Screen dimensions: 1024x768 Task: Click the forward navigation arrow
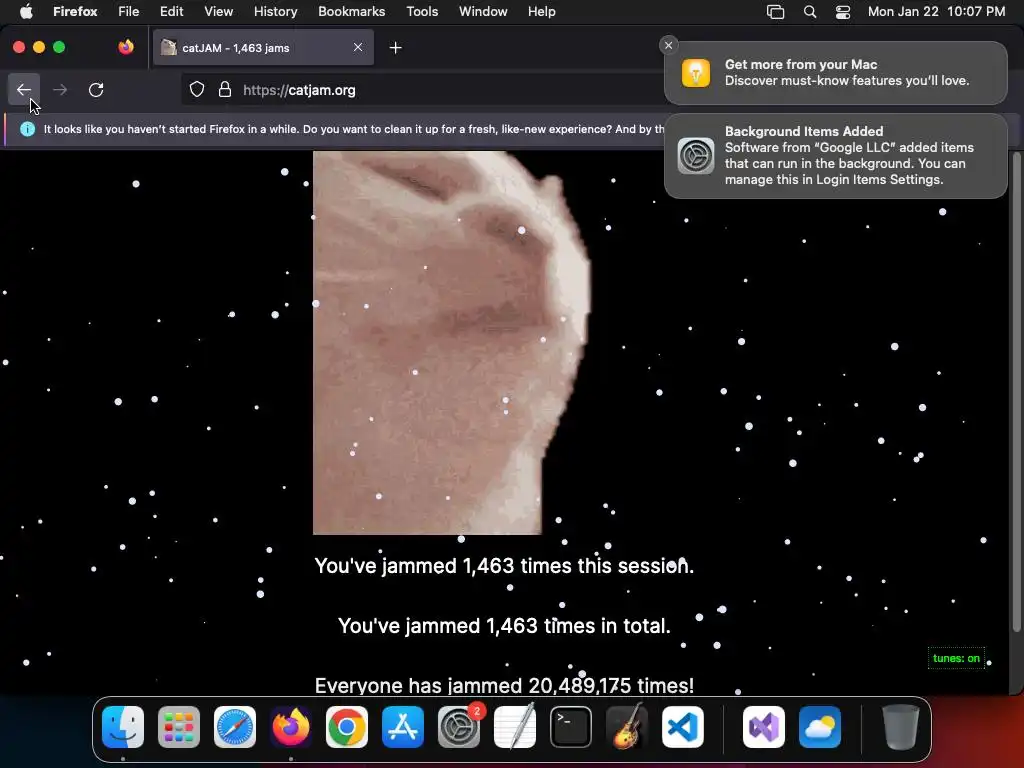(x=60, y=89)
